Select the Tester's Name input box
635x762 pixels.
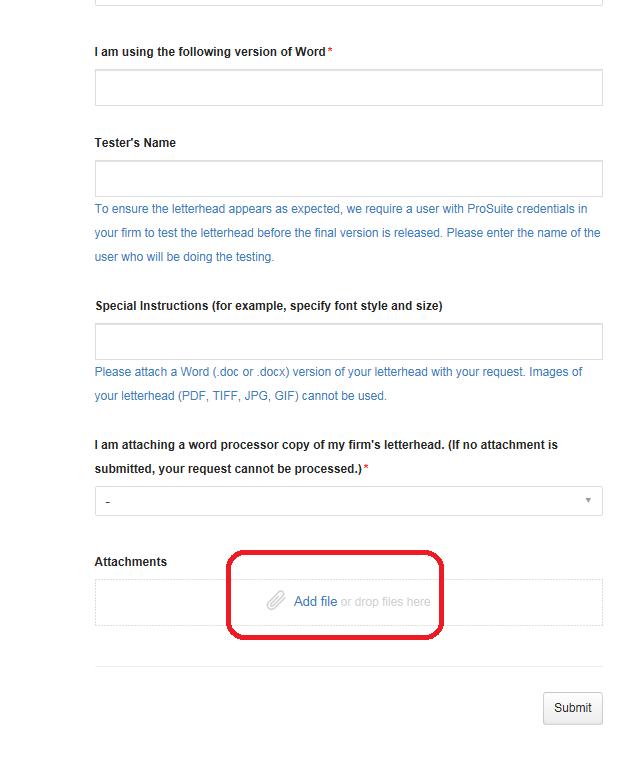pyautogui.click(x=348, y=178)
